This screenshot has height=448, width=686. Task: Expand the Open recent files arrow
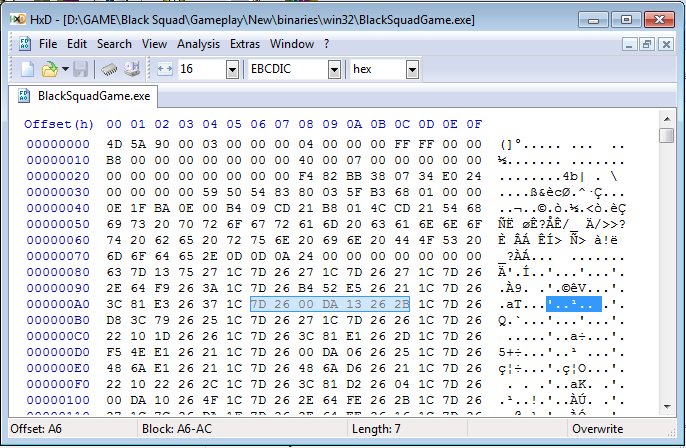coord(65,69)
